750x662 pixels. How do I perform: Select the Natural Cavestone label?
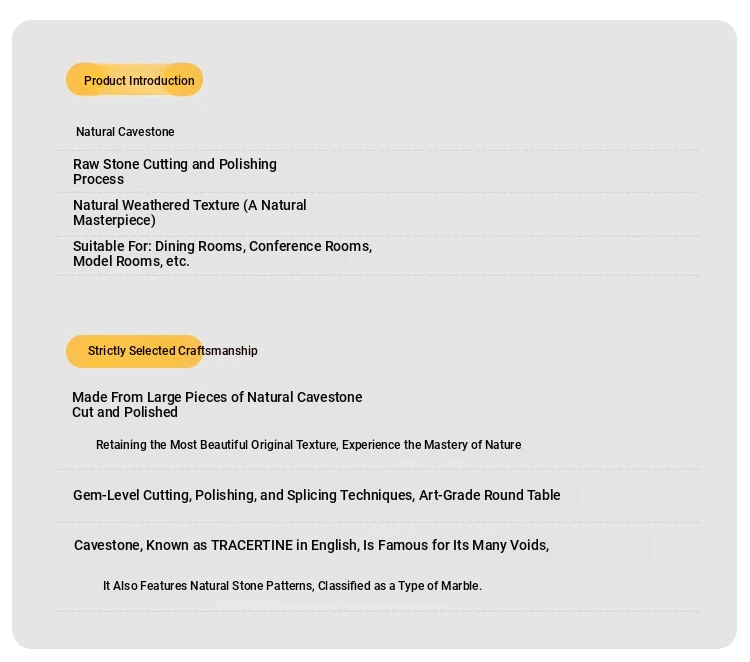[125, 132]
